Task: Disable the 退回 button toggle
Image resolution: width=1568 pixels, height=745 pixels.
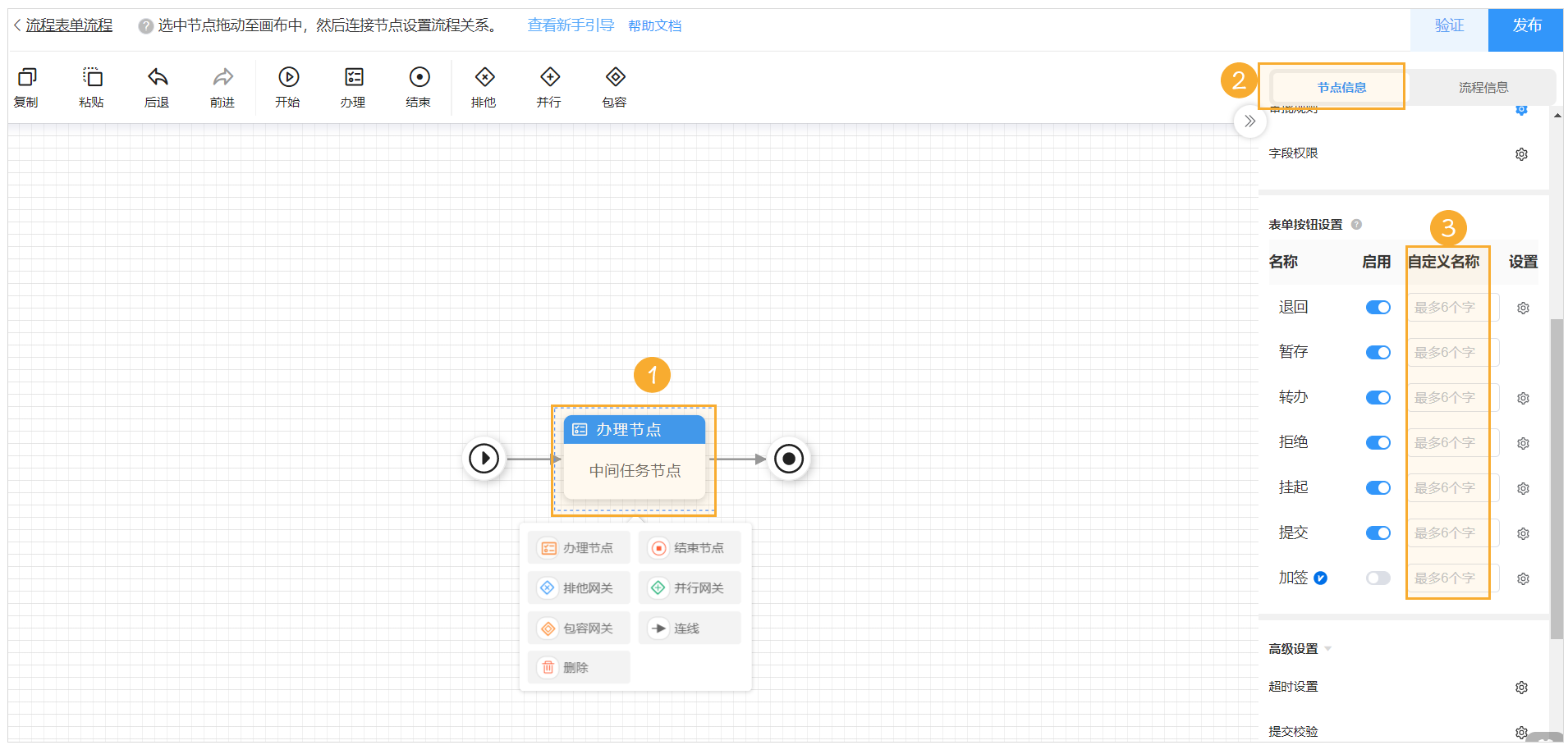Action: tap(1378, 307)
